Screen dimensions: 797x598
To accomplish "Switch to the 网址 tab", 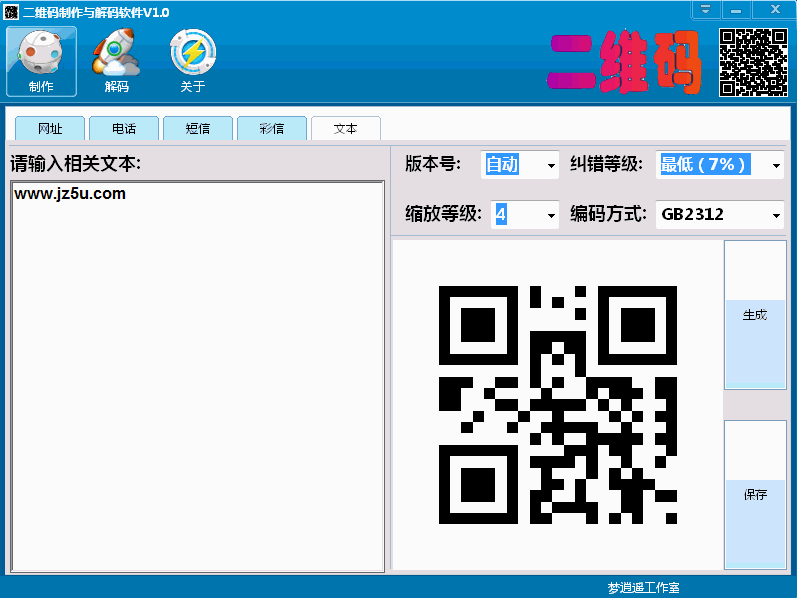I will point(50,129).
